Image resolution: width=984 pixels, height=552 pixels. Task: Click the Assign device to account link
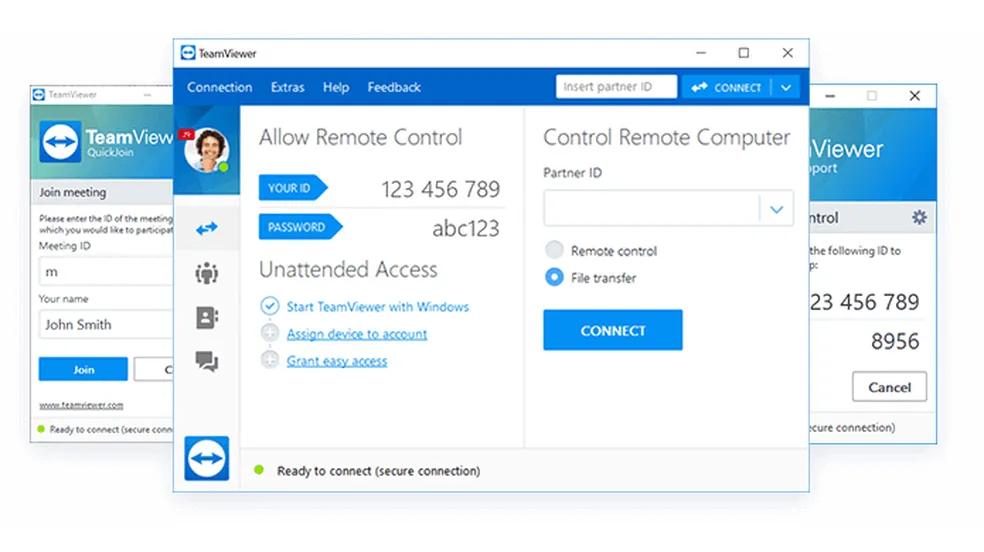pos(356,334)
